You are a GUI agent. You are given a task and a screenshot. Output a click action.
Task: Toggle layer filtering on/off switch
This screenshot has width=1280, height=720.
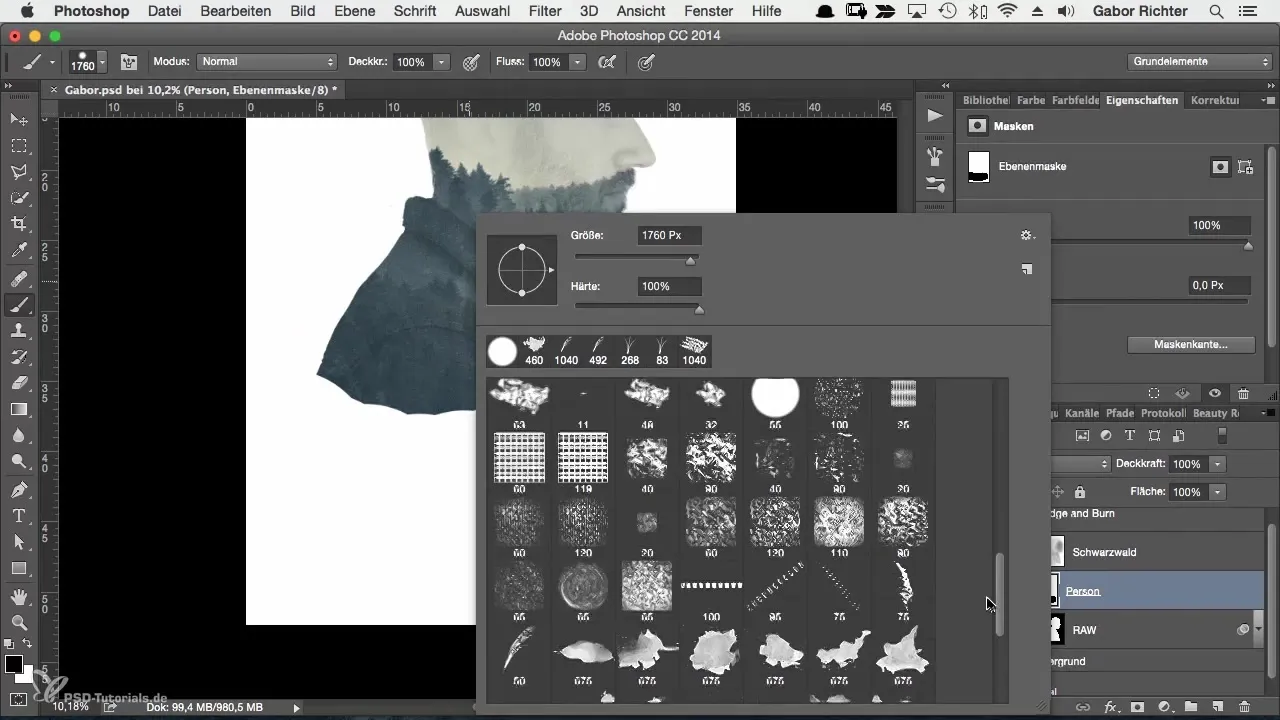pyautogui.click(x=1221, y=436)
